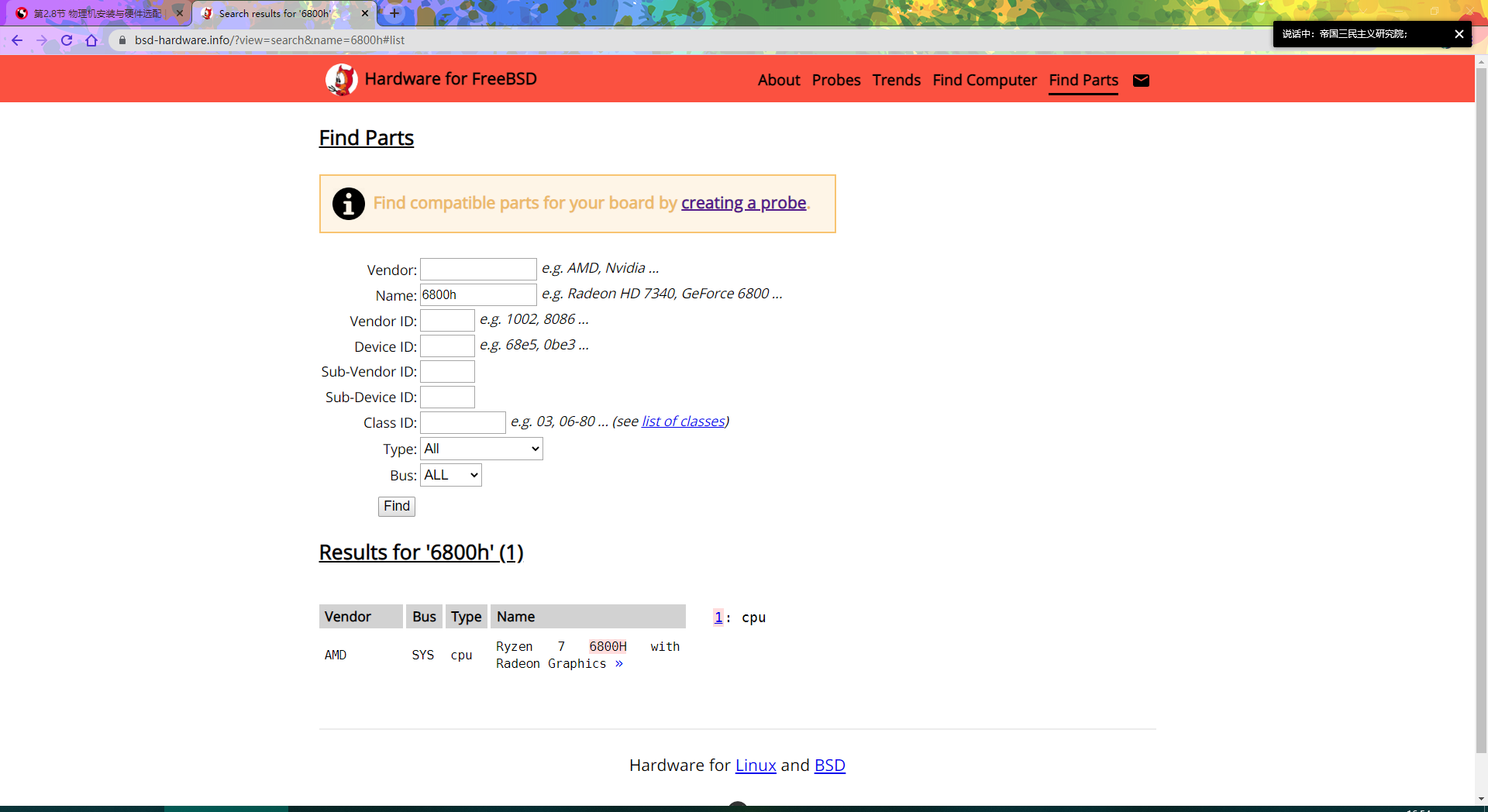Expand the Type dropdown
This screenshot has height=812, width=1488.
point(481,449)
